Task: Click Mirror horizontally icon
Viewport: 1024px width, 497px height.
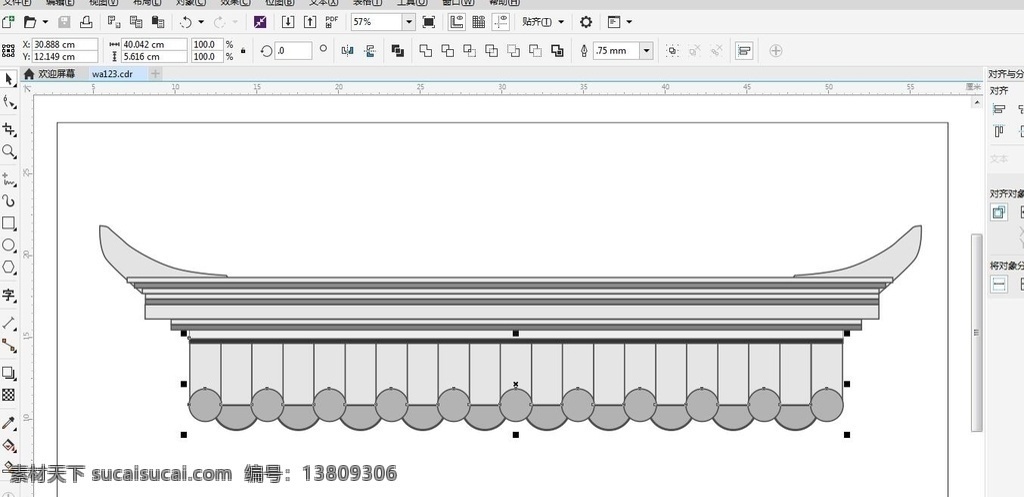Action: coord(347,50)
